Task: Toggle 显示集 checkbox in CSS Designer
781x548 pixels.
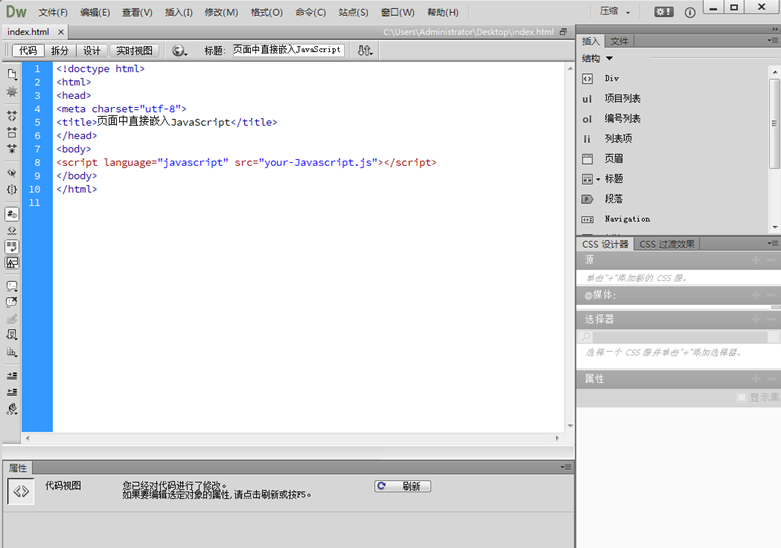Action: 741,397
